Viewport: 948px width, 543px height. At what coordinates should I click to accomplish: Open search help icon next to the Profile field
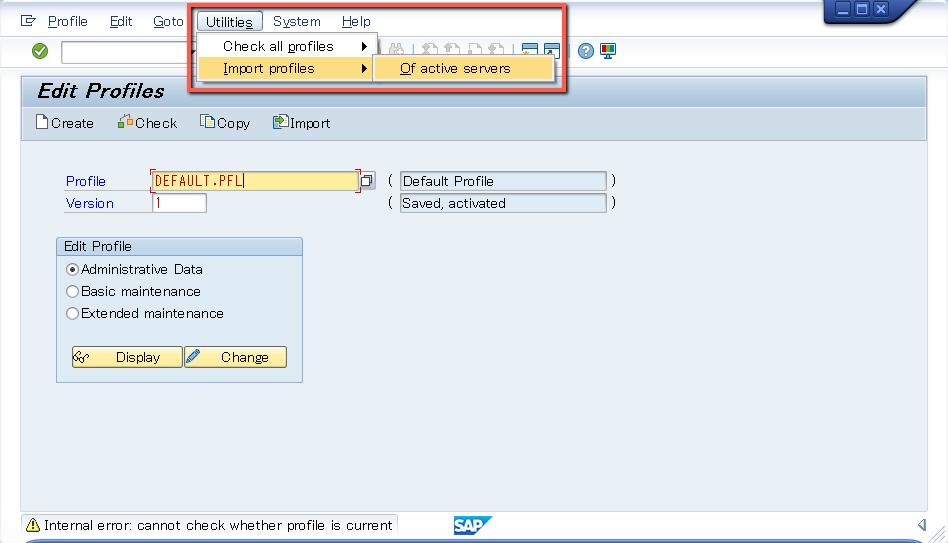[366, 181]
